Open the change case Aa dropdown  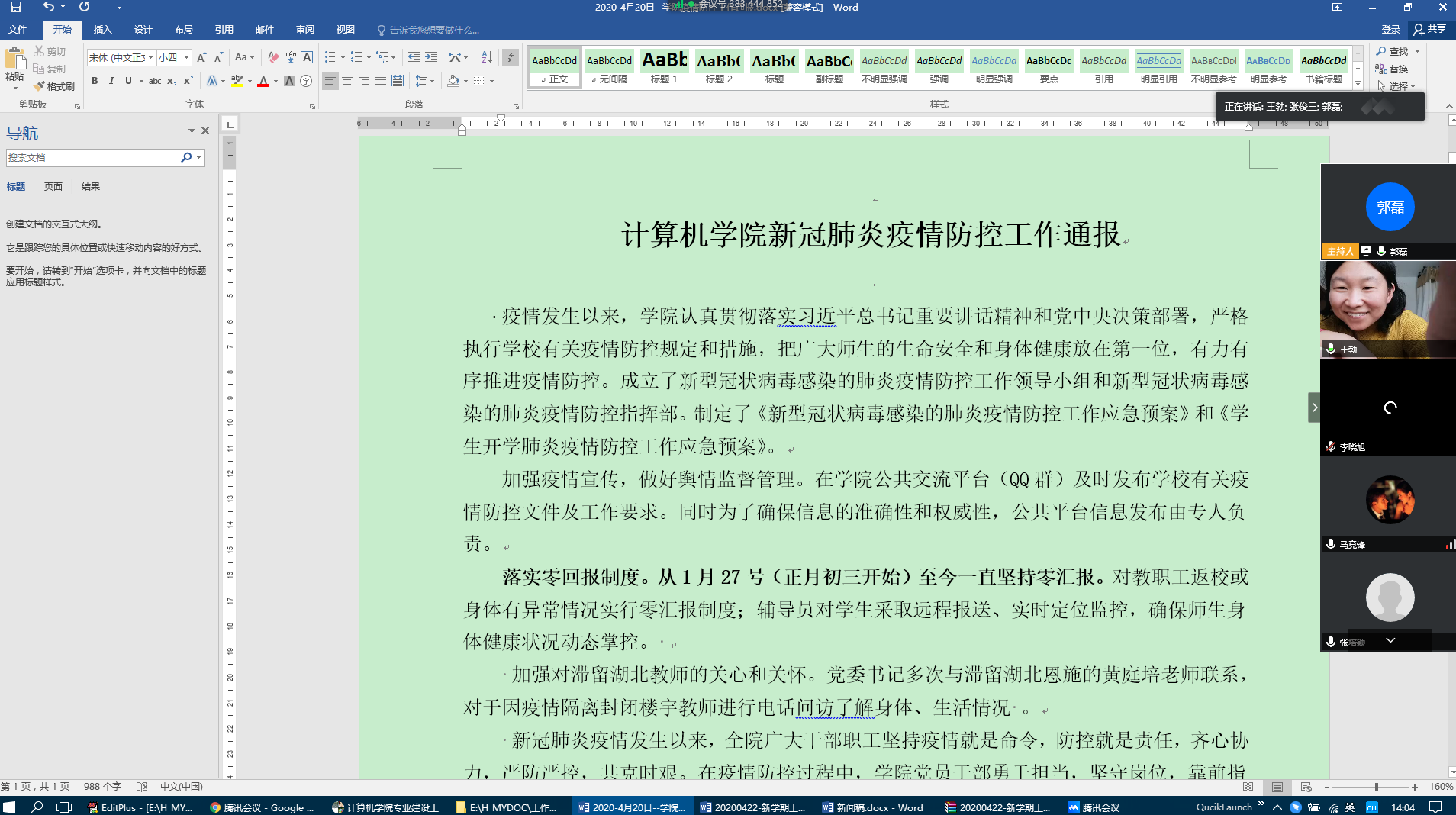pos(244,57)
